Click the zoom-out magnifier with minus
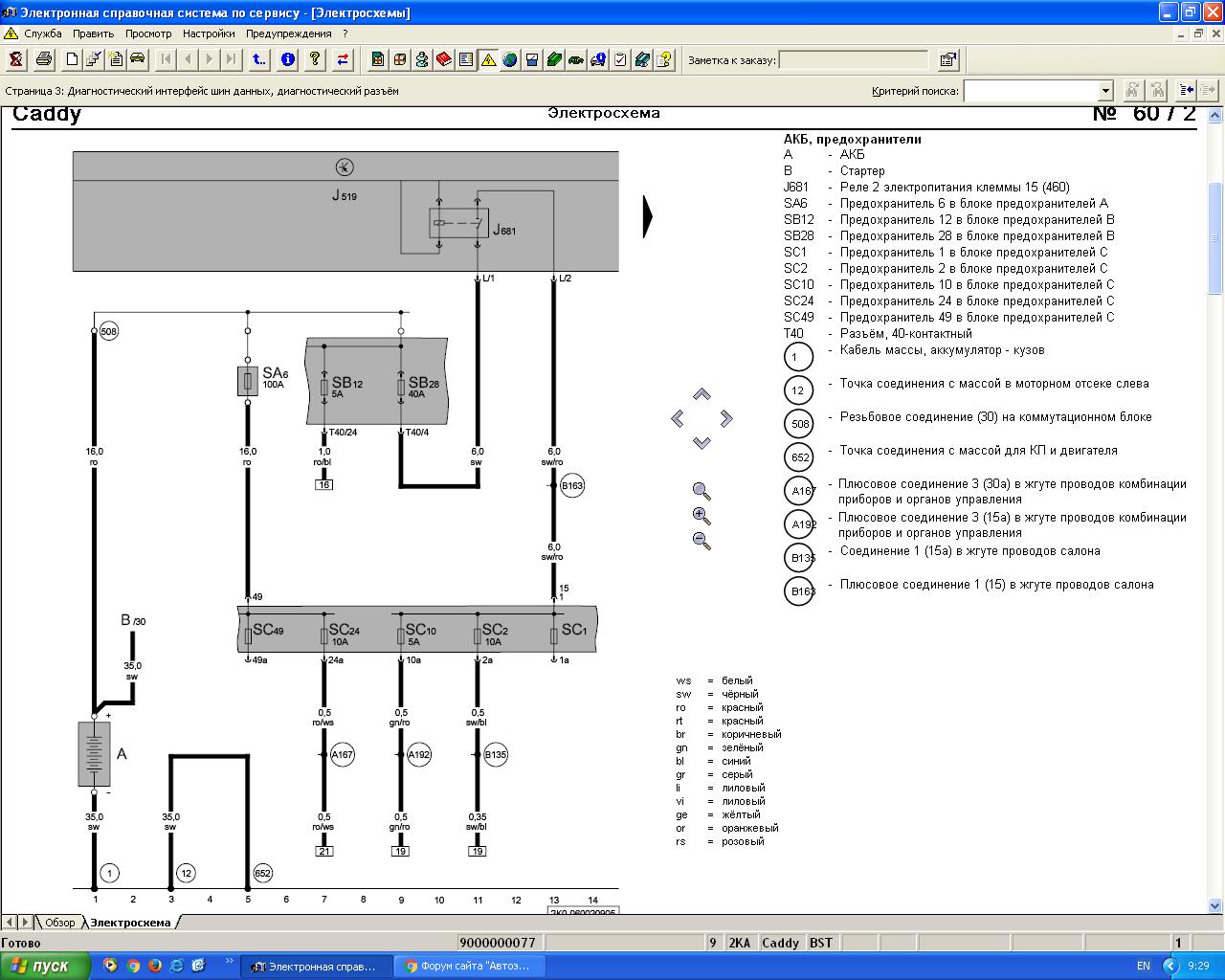 point(702,541)
